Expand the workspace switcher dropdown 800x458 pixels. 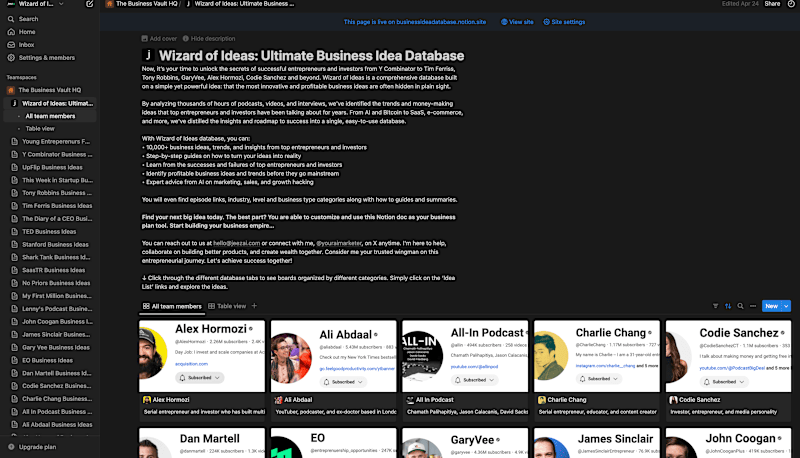(x=61, y=4)
